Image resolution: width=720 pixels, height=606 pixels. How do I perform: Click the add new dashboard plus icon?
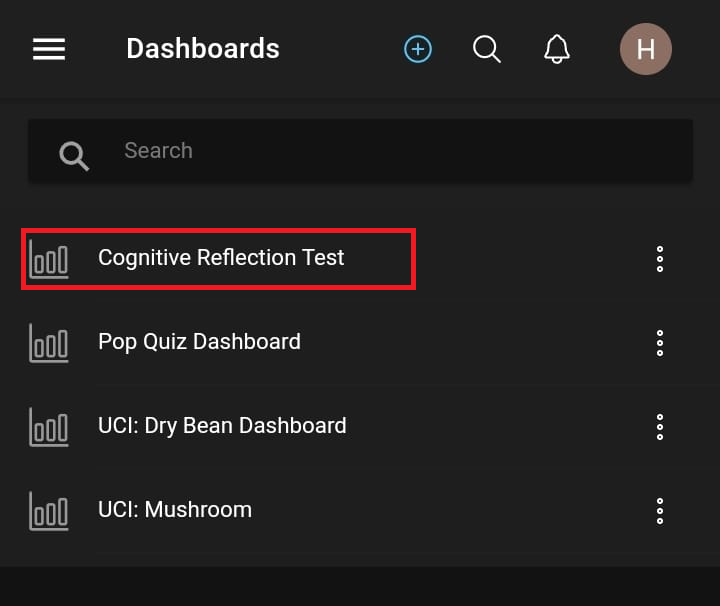pos(418,49)
